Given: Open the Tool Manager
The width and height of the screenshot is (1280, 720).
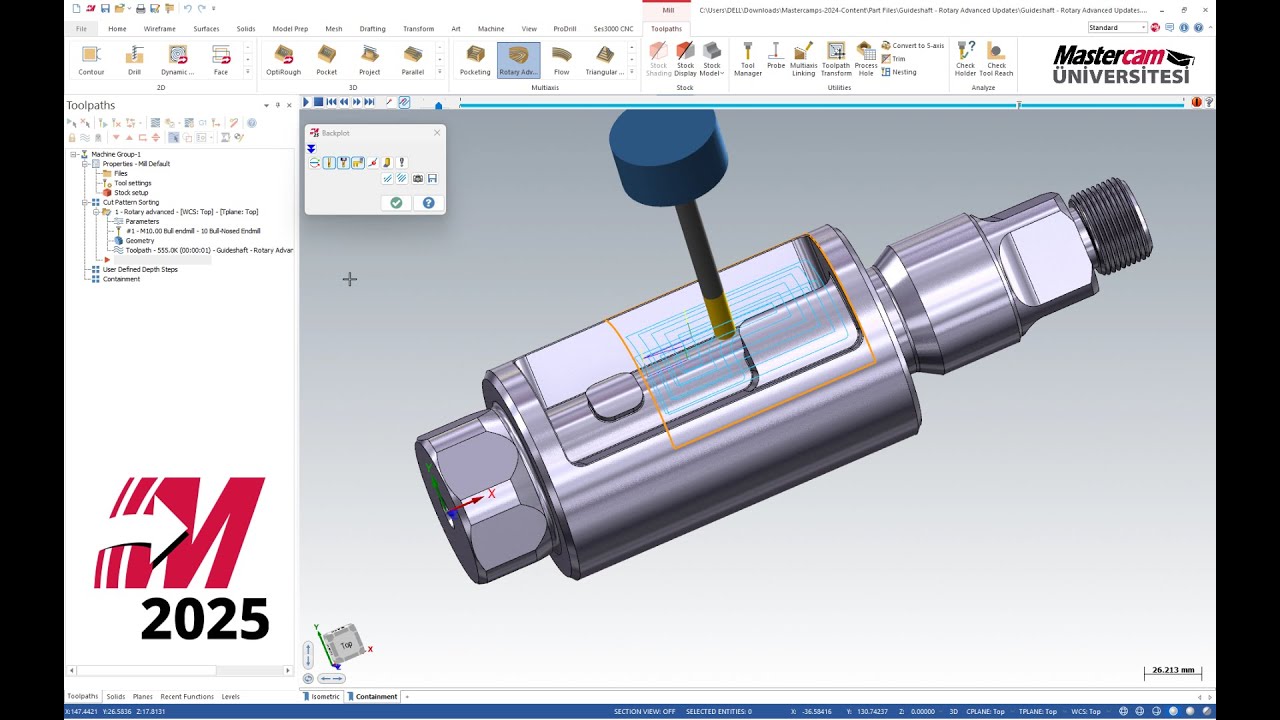Looking at the screenshot, I should point(748,60).
